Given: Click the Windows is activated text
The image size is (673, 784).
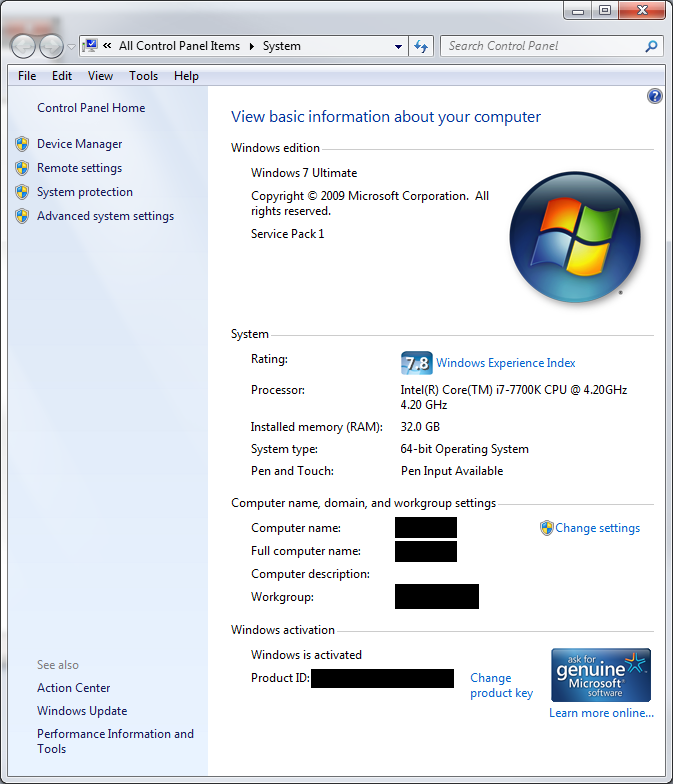Looking at the screenshot, I should point(306,655).
